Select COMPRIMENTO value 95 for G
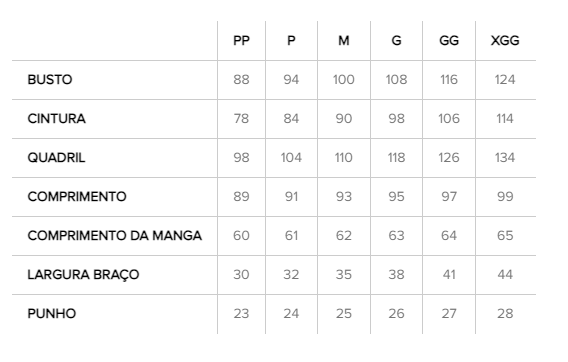Screen dimensions: 568x362 (396, 197)
